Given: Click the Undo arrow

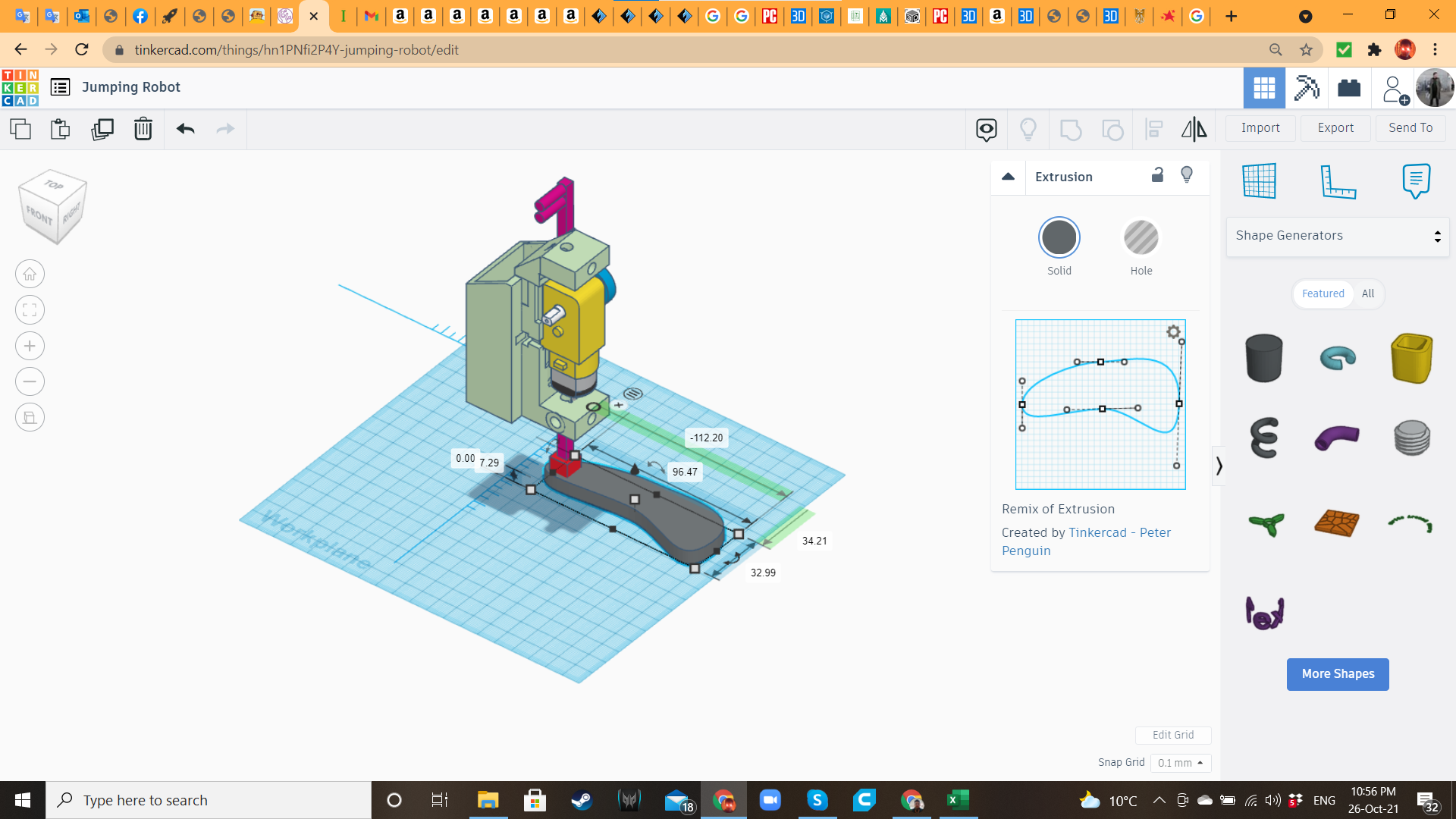Looking at the screenshot, I should [185, 129].
